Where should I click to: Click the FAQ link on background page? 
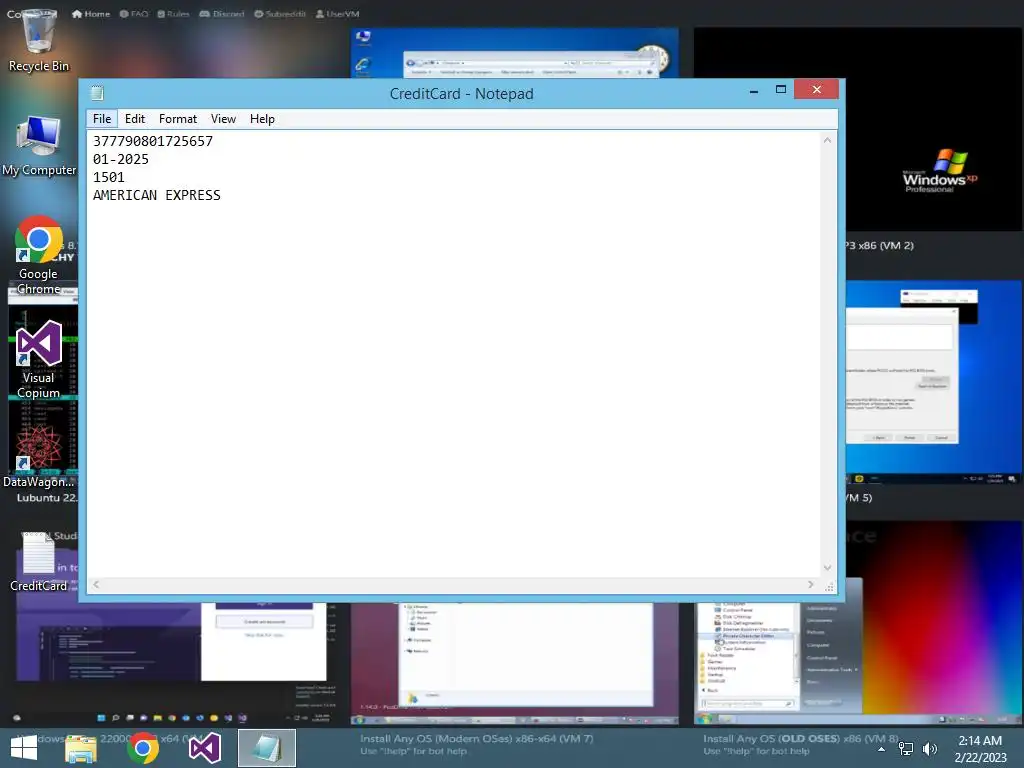coord(134,14)
